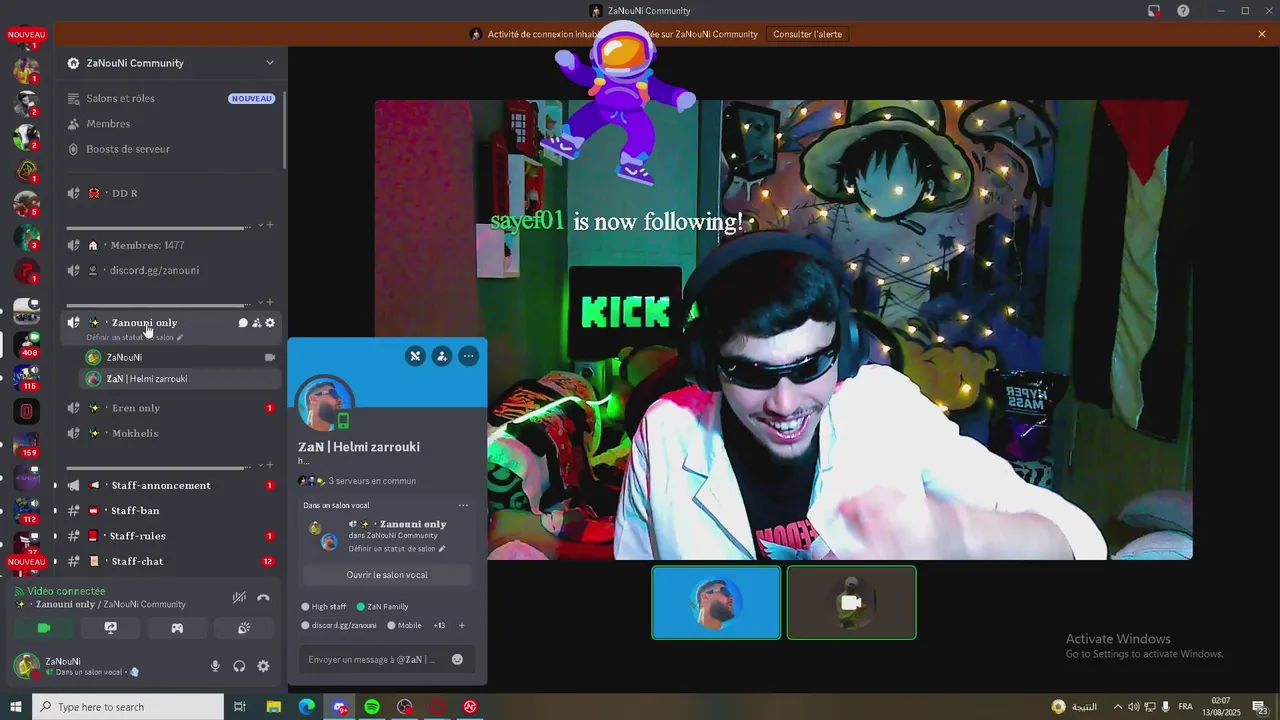Add a channel to the Membres: 1477 category
Viewport: 1280px width, 720px height.
pyautogui.click(x=270, y=225)
